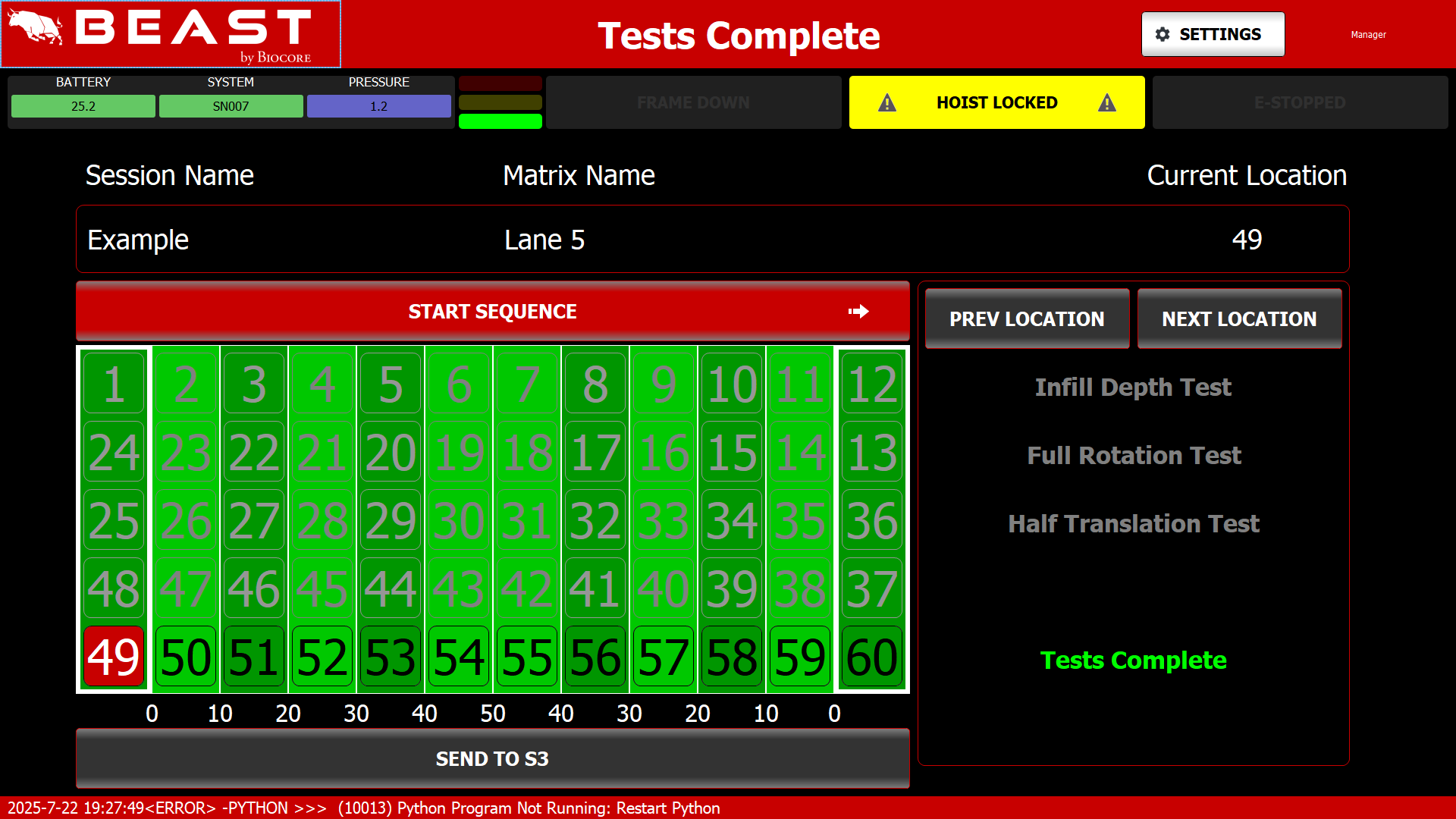Click SEND TO S3 button
The height and width of the screenshot is (819, 1456).
point(492,758)
